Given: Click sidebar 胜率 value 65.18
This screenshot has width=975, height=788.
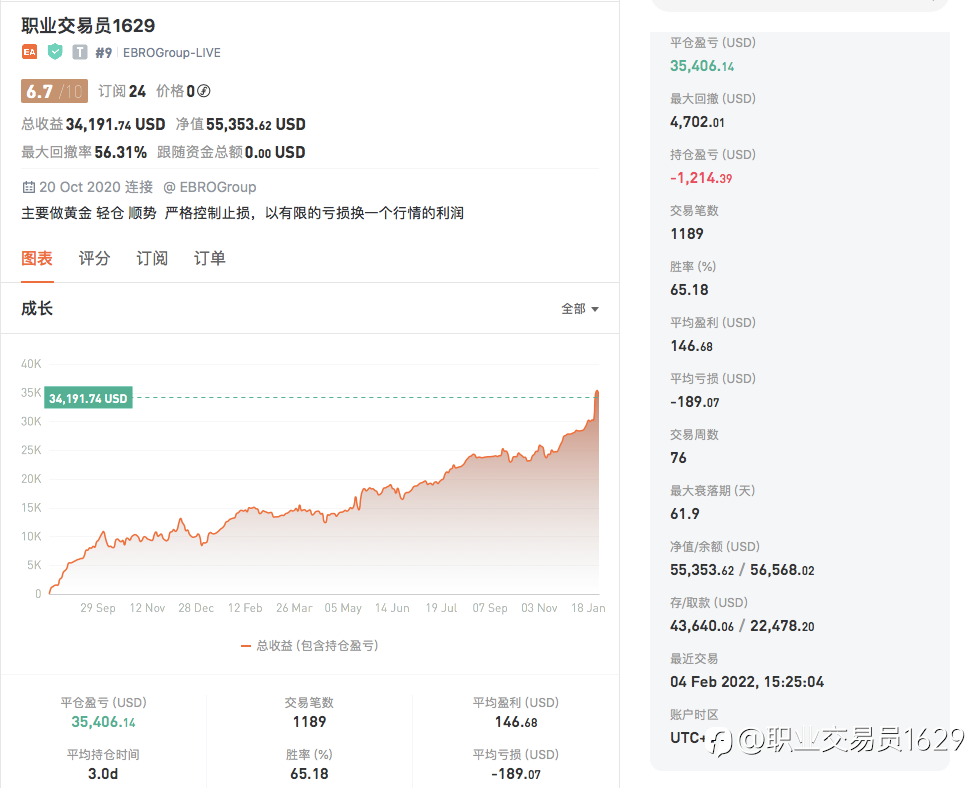Looking at the screenshot, I should point(689,290).
